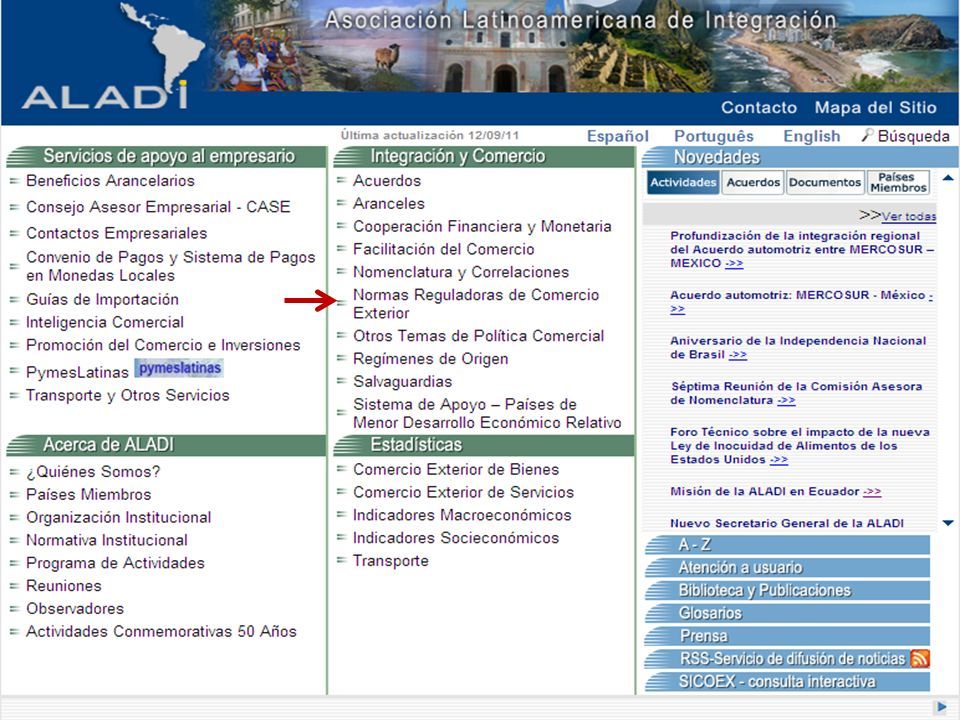Open the Contacto link

click(759, 107)
